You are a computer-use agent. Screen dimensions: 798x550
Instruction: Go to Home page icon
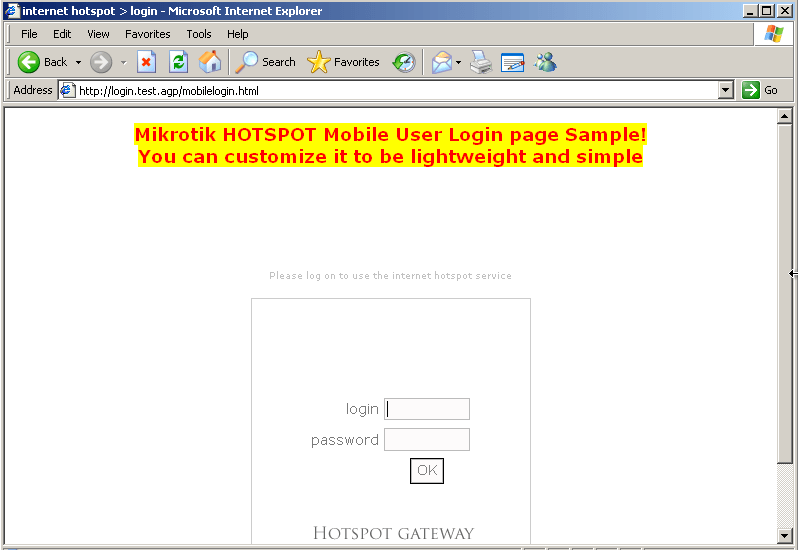[210, 62]
